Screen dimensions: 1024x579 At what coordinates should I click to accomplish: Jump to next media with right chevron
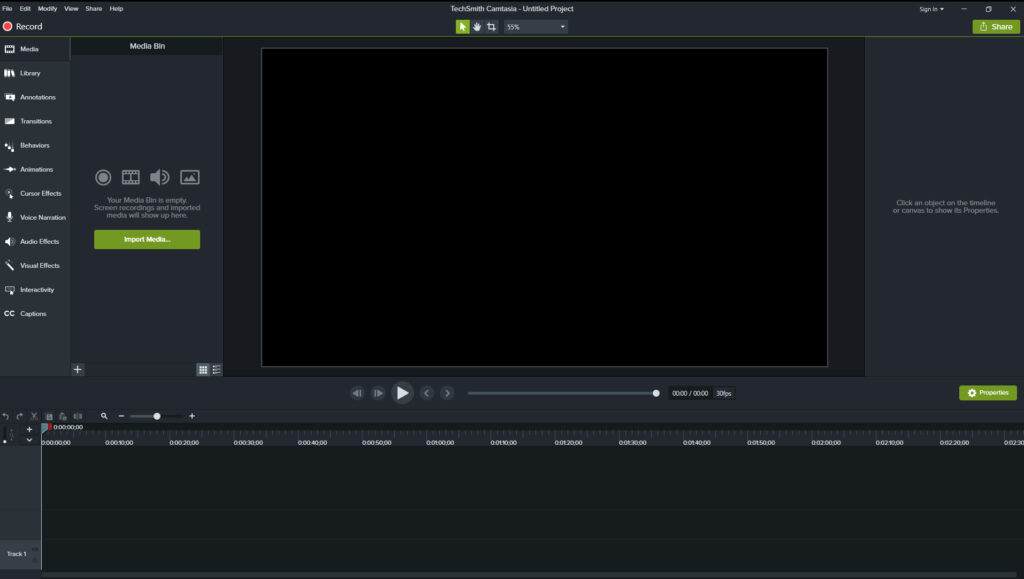[x=447, y=393]
